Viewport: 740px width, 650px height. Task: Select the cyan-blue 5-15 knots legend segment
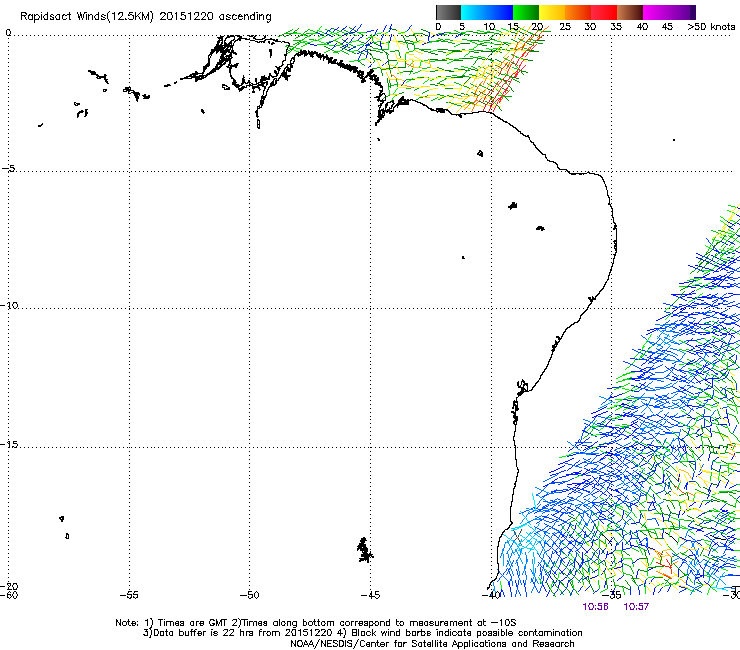coord(487,12)
